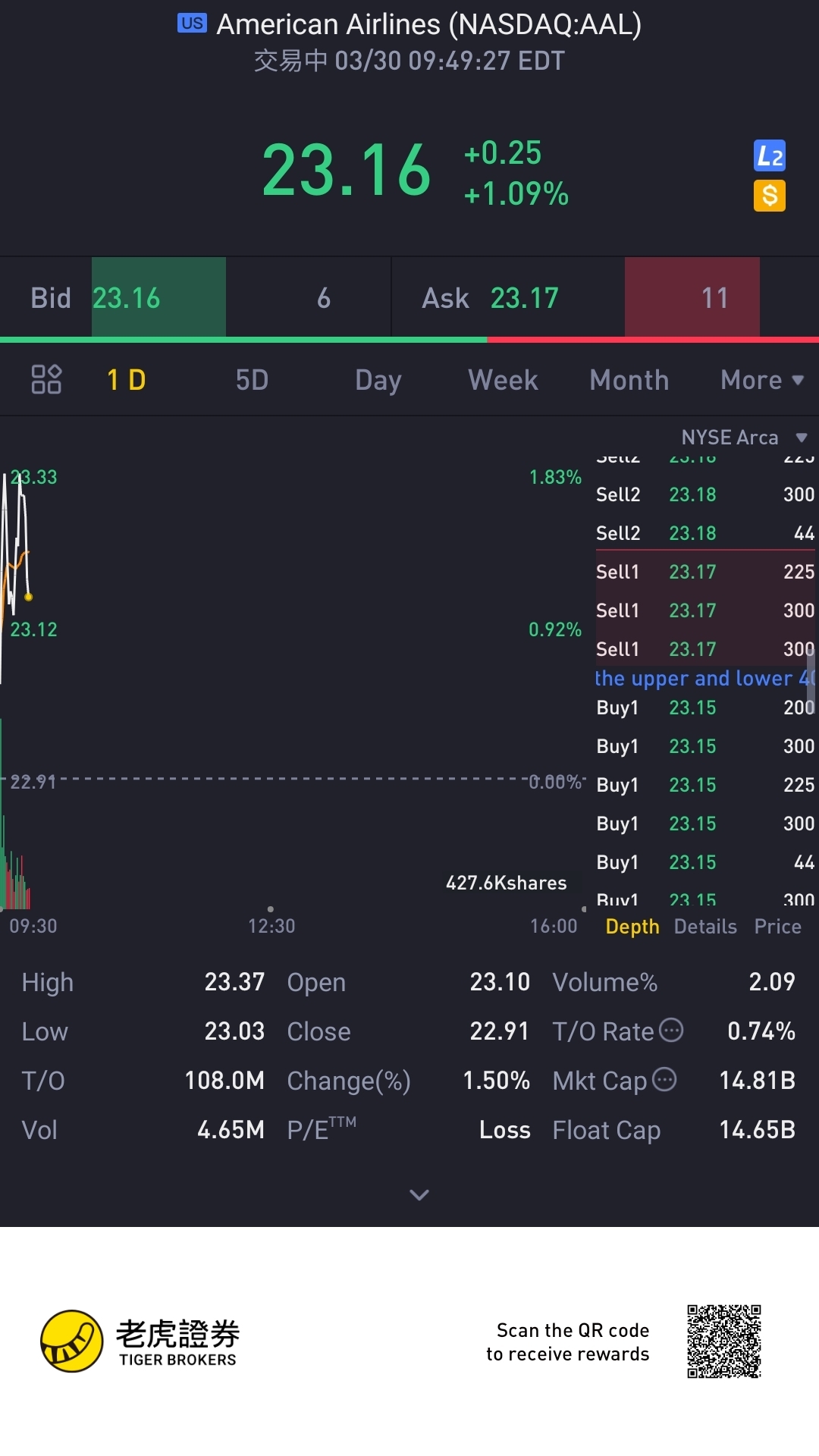The height and width of the screenshot is (1456, 819).
Task: Tap the T/O Rate value 0.74%
Action: tap(761, 1031)
